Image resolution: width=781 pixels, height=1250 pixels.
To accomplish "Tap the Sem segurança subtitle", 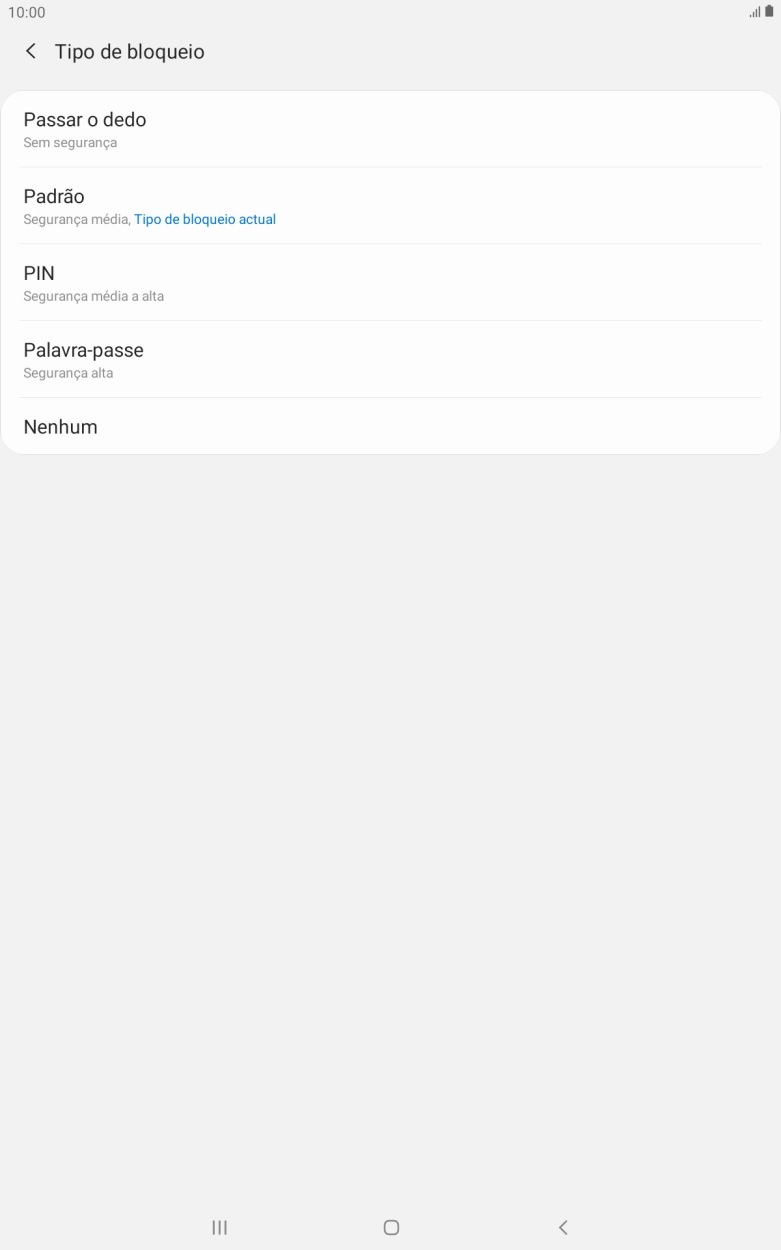I will coord(70,143).
